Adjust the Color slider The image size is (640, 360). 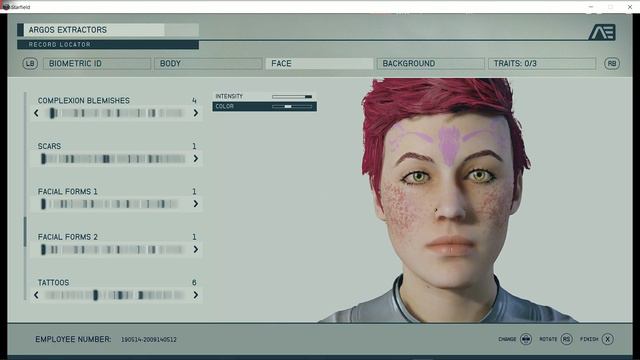(292, 107)
